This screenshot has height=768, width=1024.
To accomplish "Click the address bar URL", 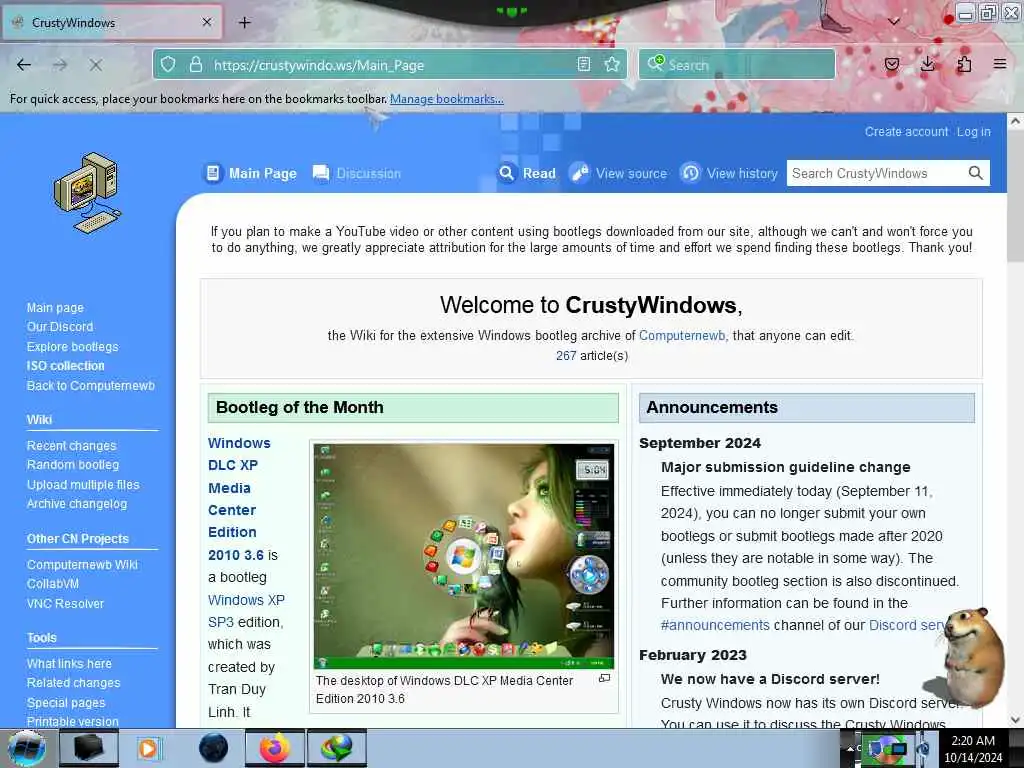I will [319, 65].
